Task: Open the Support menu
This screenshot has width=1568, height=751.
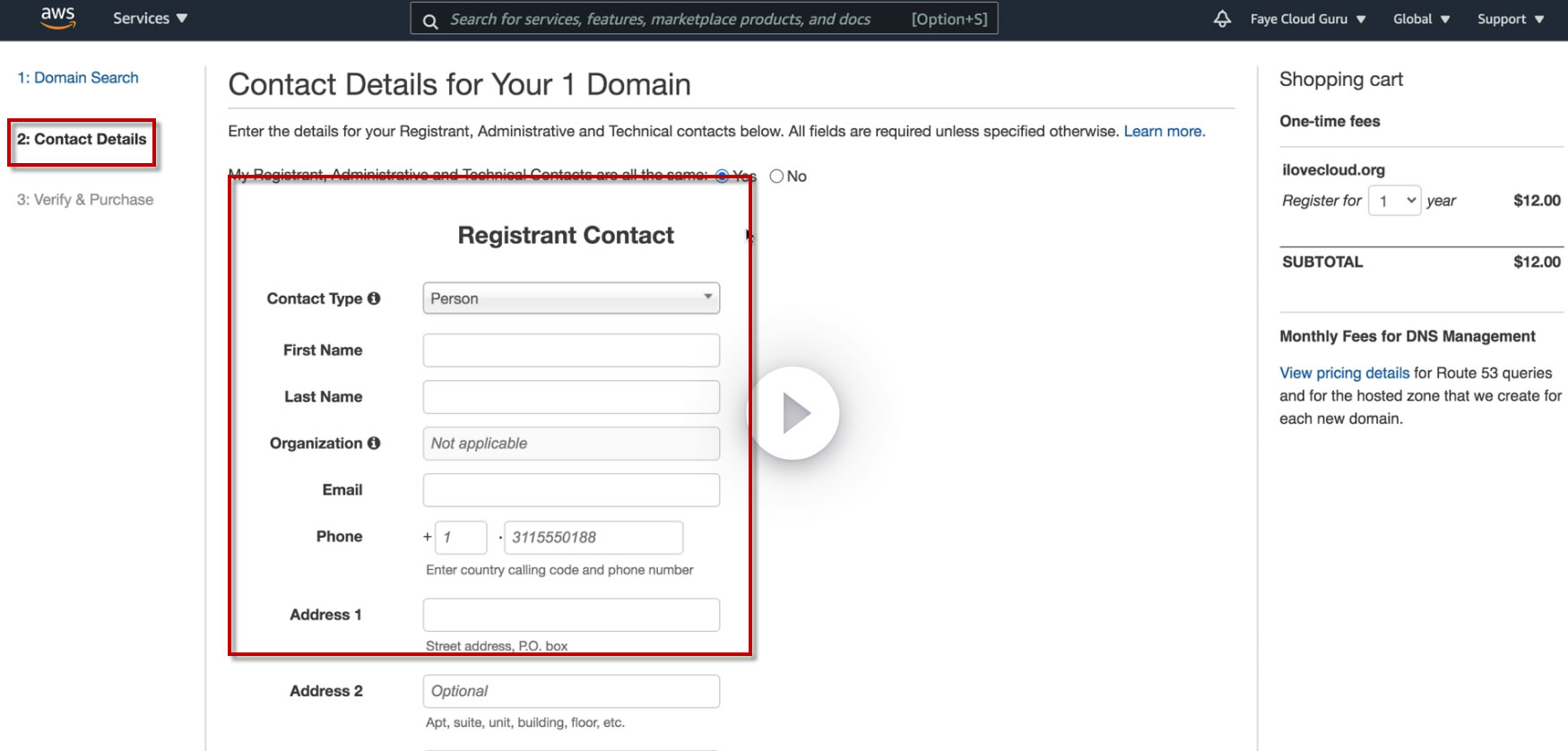Action: 1511,19
